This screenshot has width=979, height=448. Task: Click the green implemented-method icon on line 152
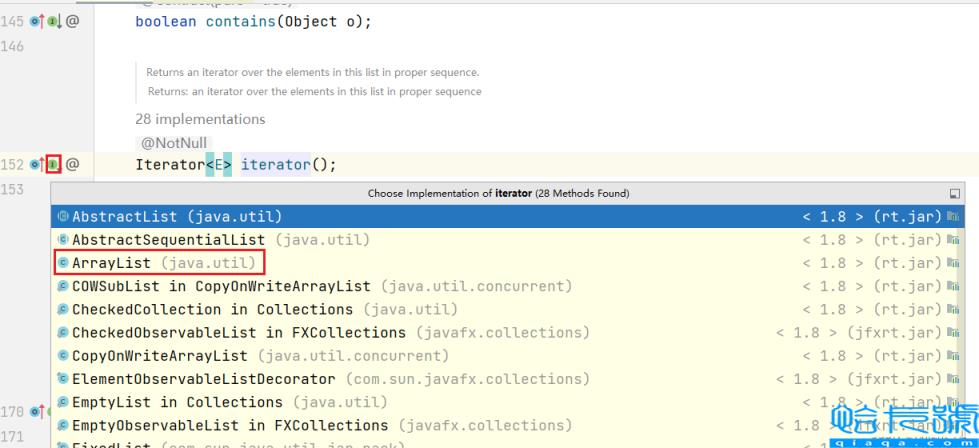(54, 165)
